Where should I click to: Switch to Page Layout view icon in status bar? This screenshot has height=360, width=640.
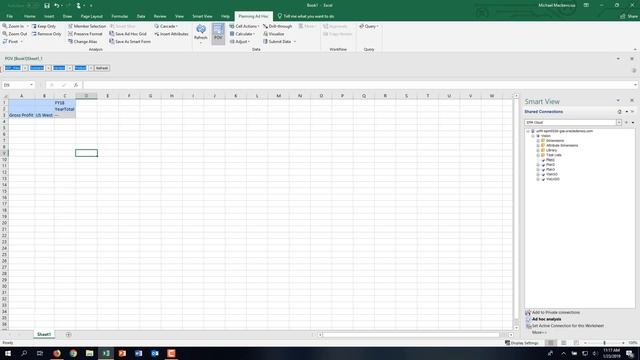pos(563,343)
